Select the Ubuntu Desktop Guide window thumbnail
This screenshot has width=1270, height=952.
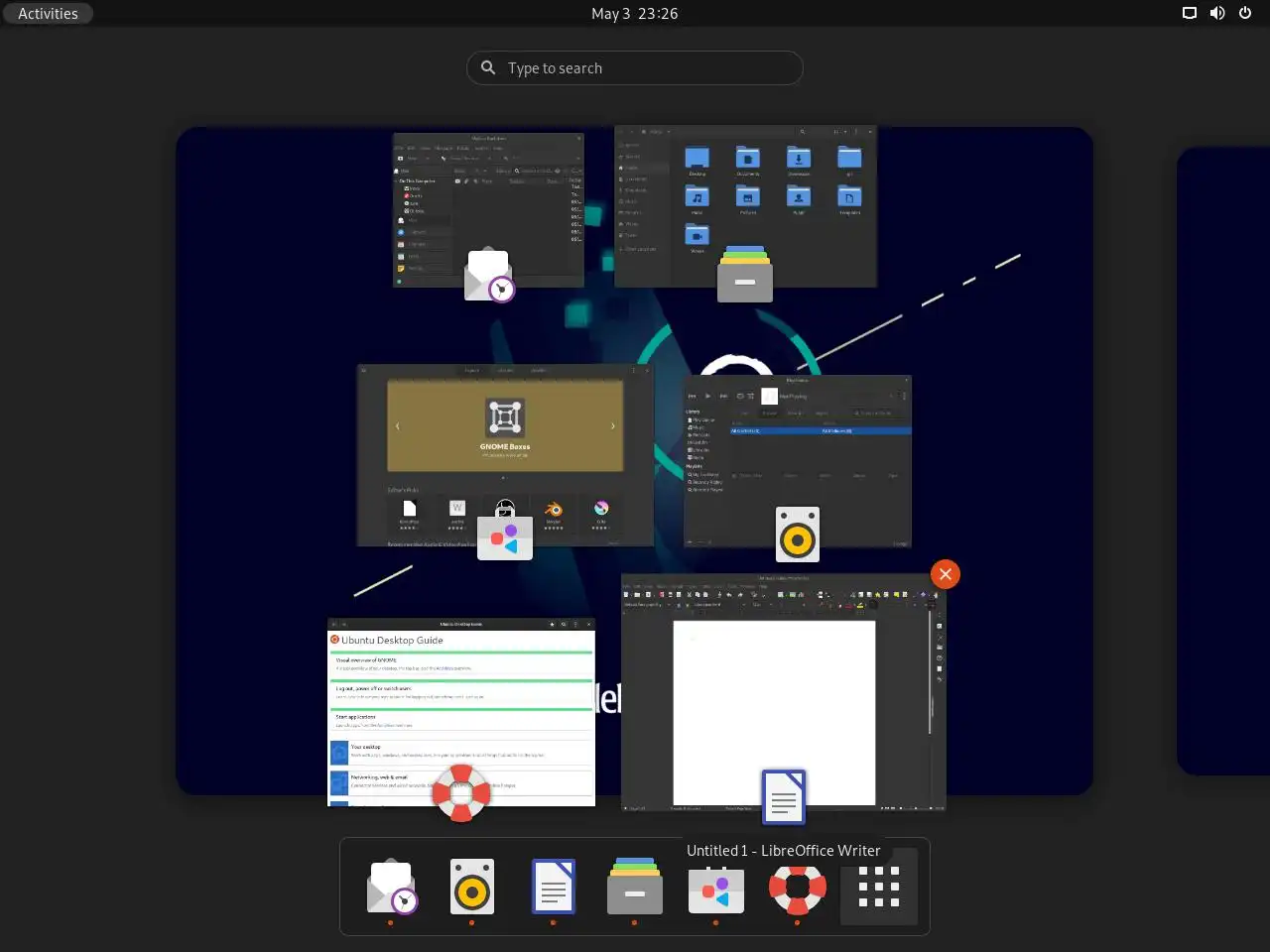click(x=461, y=712)
